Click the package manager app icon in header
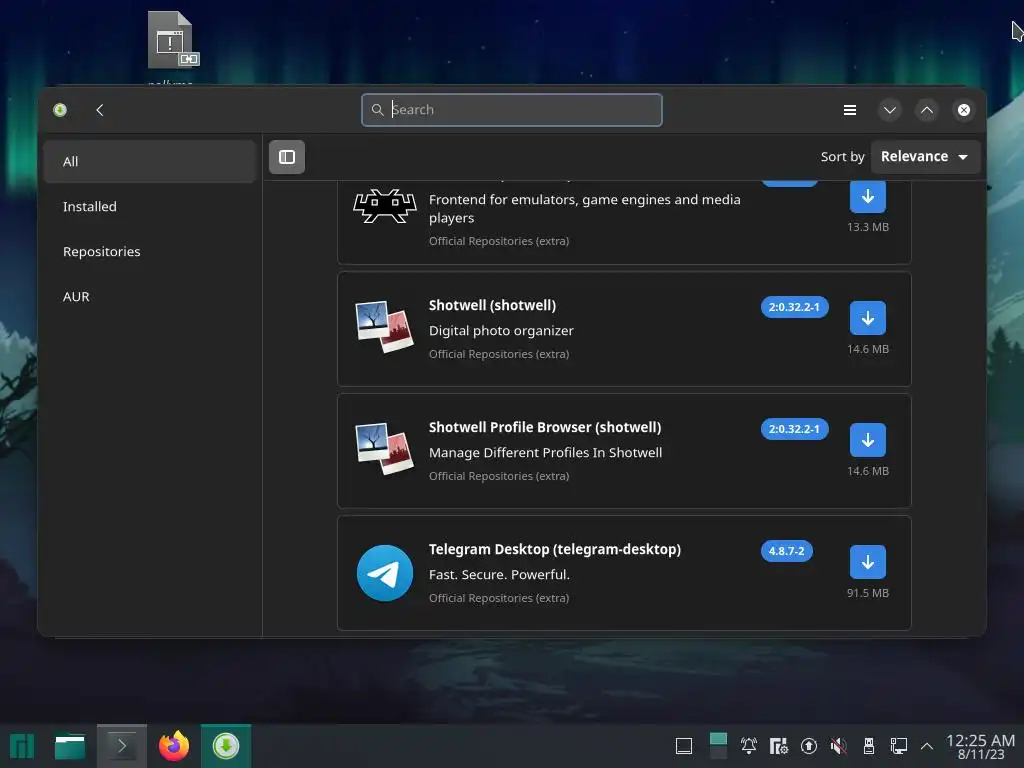The width and height of the screenshot is (1024, 768). click(x=60, y=110)
